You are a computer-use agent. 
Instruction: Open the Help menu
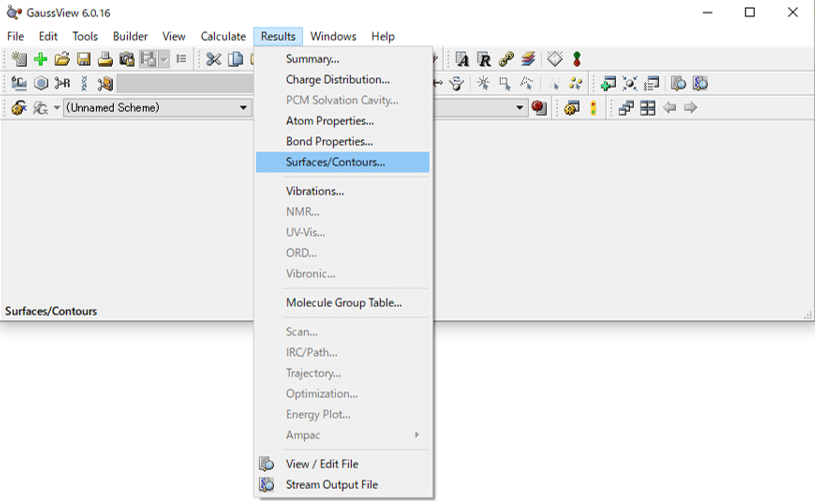tap(383, 36)
